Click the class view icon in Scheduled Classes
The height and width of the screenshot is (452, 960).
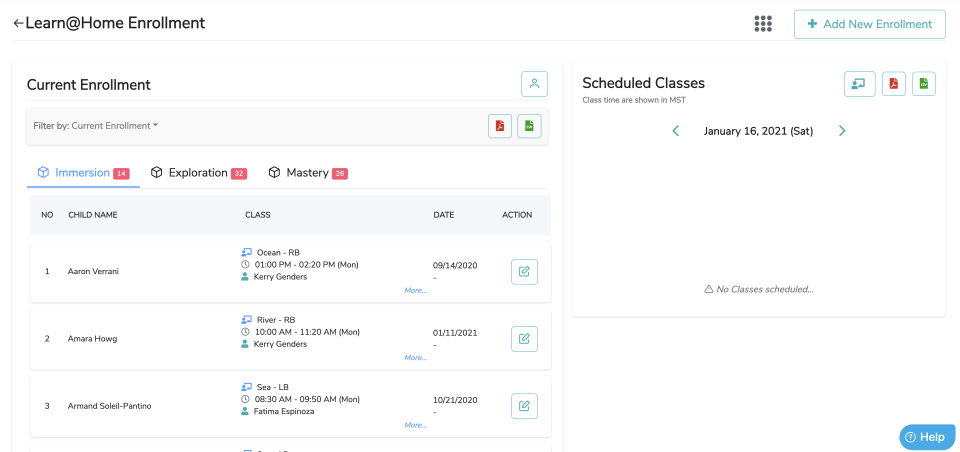click(x=859, y=84)
